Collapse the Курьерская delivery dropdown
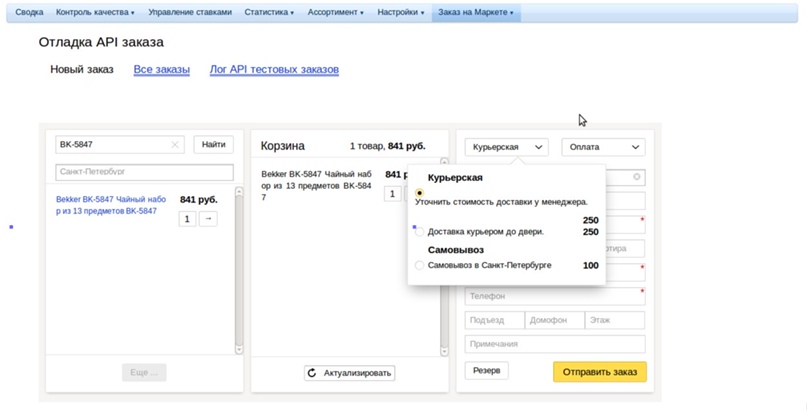This screenshot has width=807, height=410. (506, 147)
